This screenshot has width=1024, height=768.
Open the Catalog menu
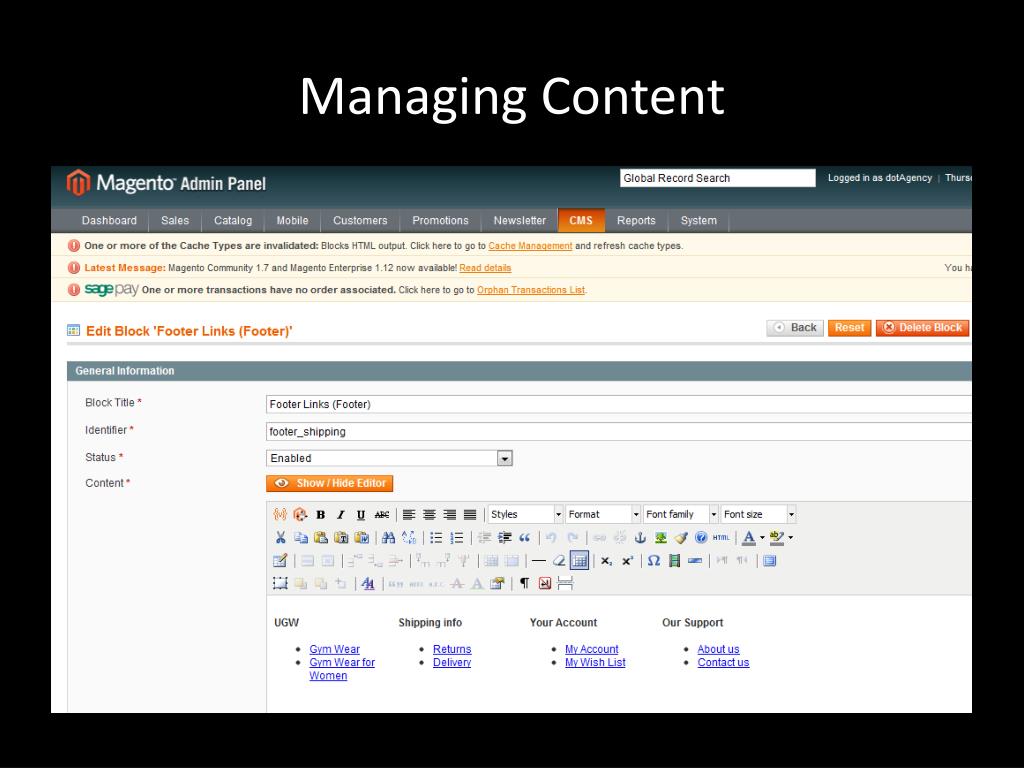click(233, 221)
